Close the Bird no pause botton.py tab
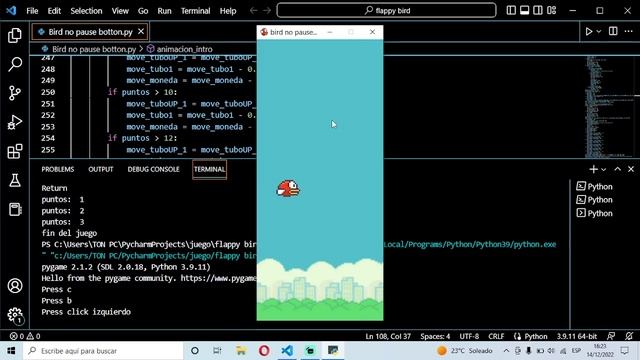Screen dimensions: 640x360 coord(141,31)
